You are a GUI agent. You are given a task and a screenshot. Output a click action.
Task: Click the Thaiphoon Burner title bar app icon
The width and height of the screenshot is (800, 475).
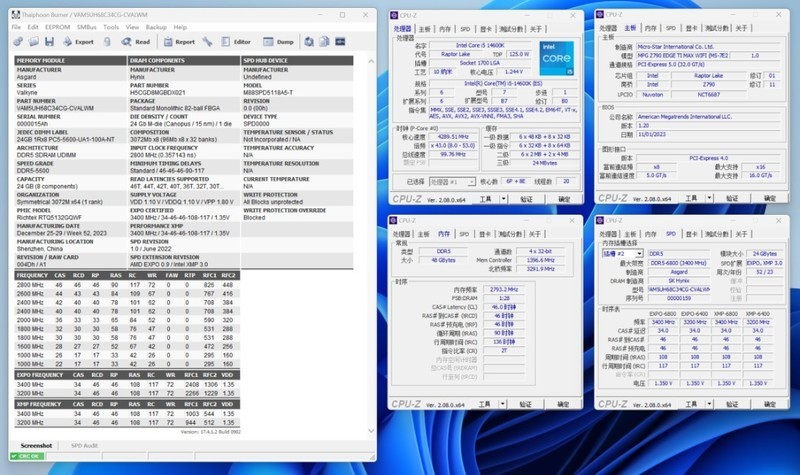tap(15, 15)
